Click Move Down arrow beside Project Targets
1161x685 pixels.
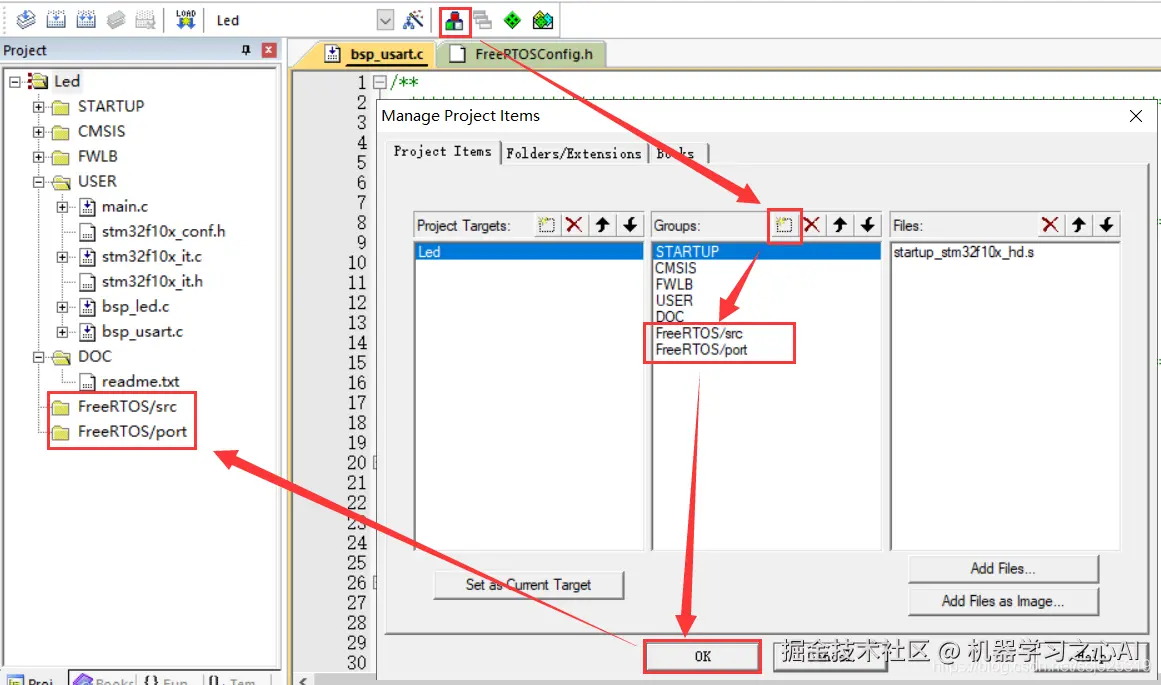(x=630, y=225)
